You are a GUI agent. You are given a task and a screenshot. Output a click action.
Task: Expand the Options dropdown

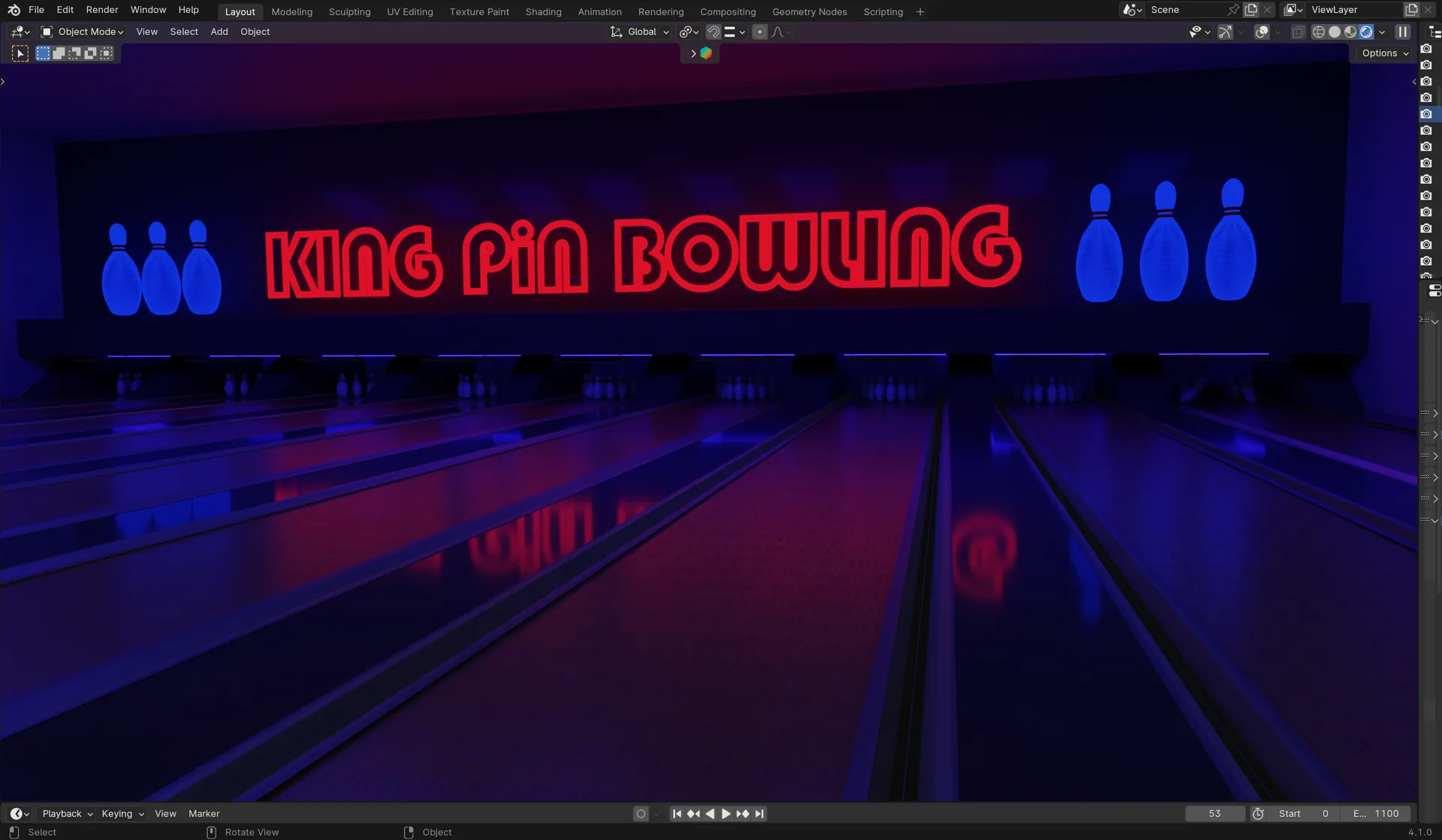(x=1385, y=53)
